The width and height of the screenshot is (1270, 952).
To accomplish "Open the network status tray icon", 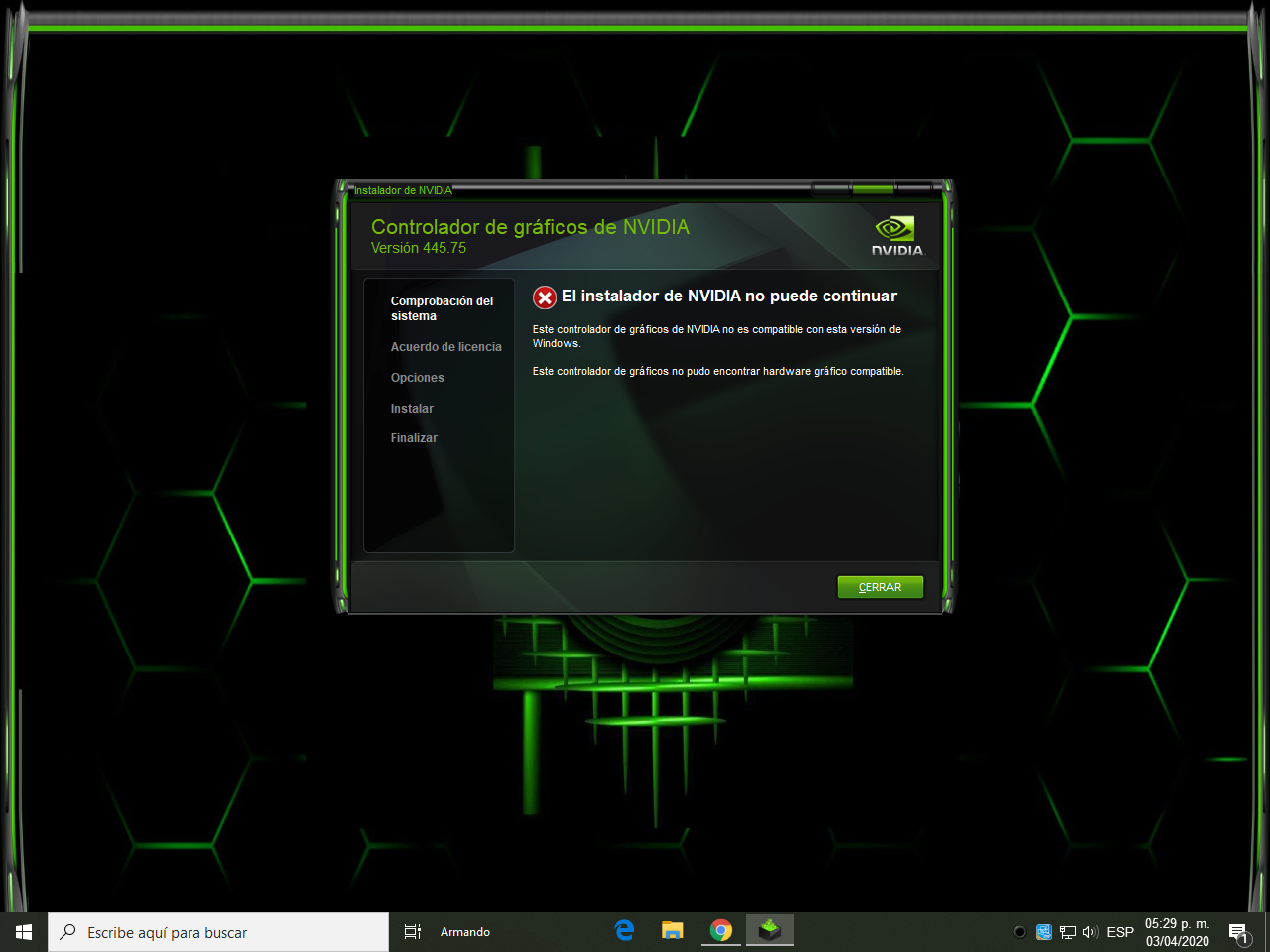I will pos(1068,932).
